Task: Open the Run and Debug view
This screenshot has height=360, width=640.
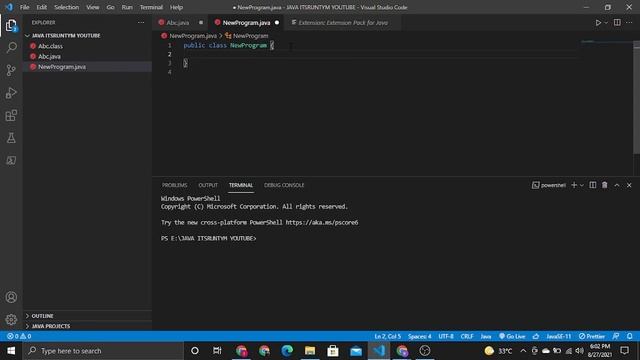Action: tap(11, 93)
